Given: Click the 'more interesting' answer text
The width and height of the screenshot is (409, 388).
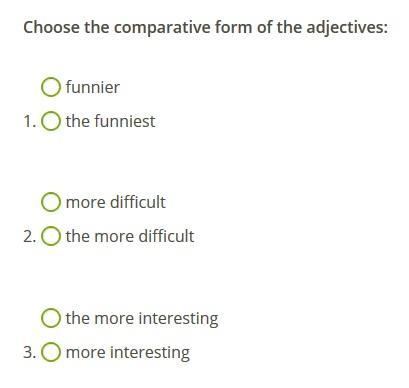Looking at the screenshot, I should point(128,353).
